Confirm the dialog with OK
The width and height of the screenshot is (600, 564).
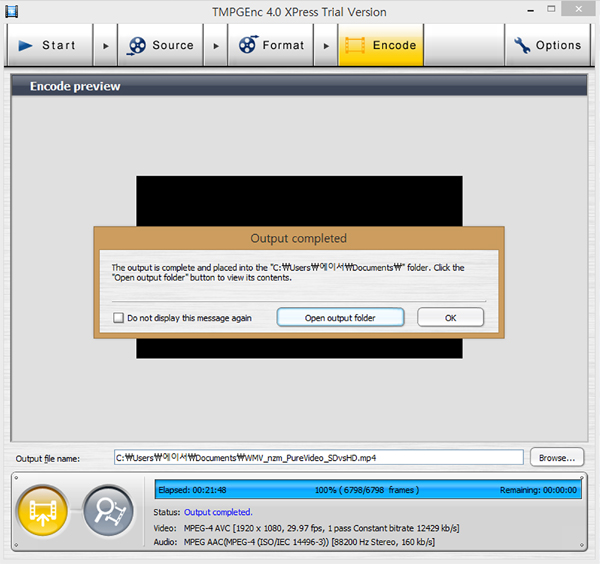pos(450,318)
